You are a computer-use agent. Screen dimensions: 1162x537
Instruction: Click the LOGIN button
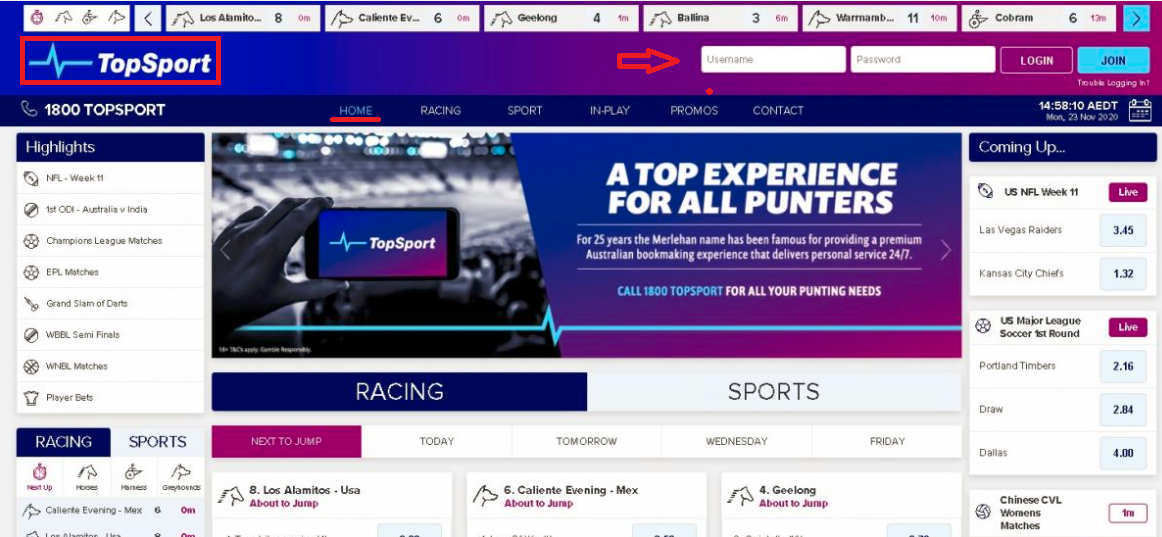[x=1036, y=60]
